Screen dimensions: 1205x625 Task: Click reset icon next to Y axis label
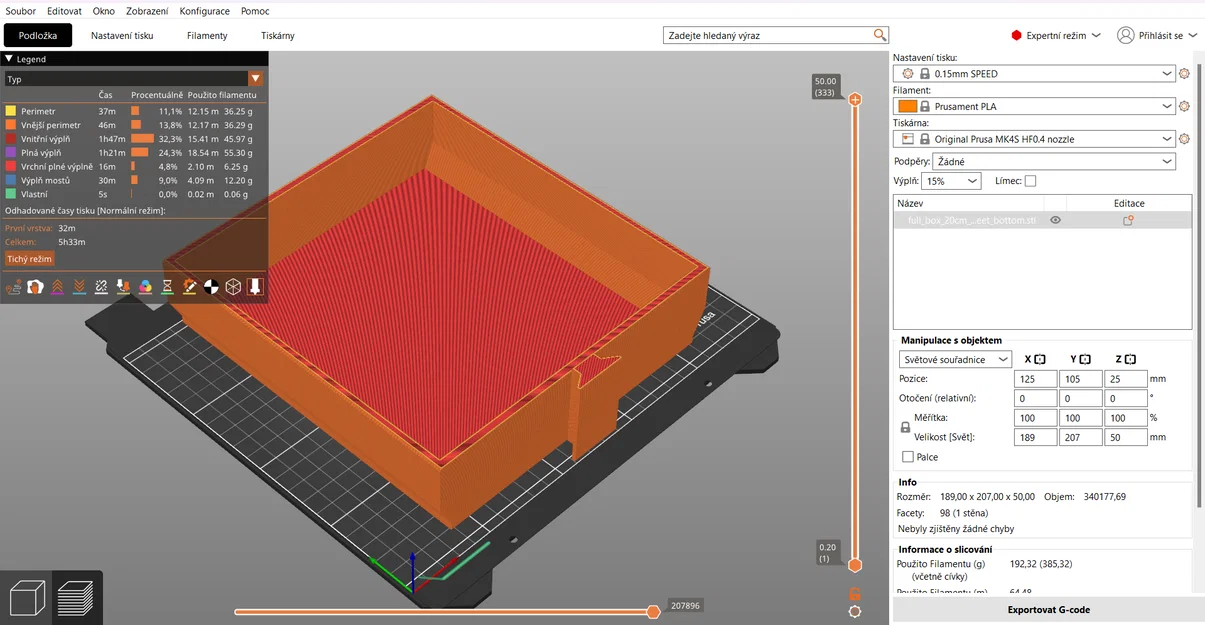(x=1085, y=359)
